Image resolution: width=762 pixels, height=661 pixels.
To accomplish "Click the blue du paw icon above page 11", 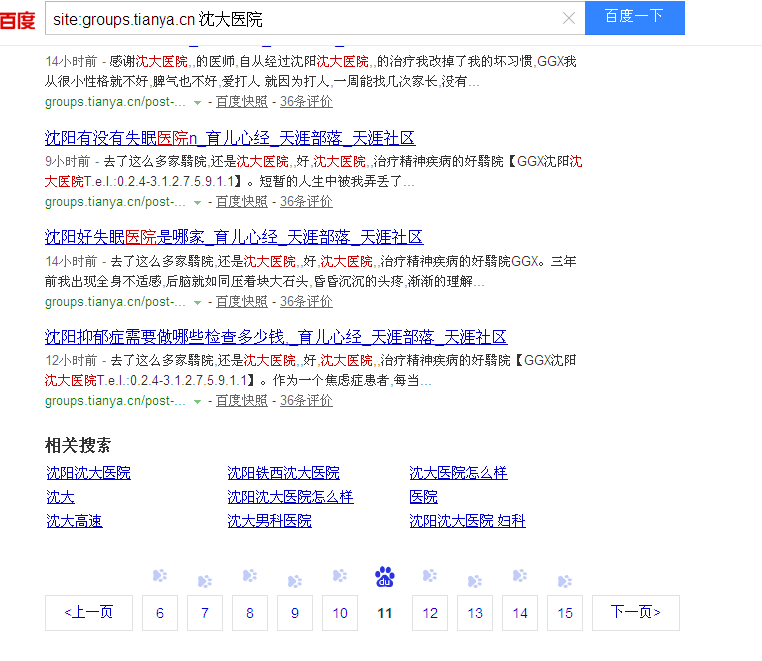I will pos(385,577).
